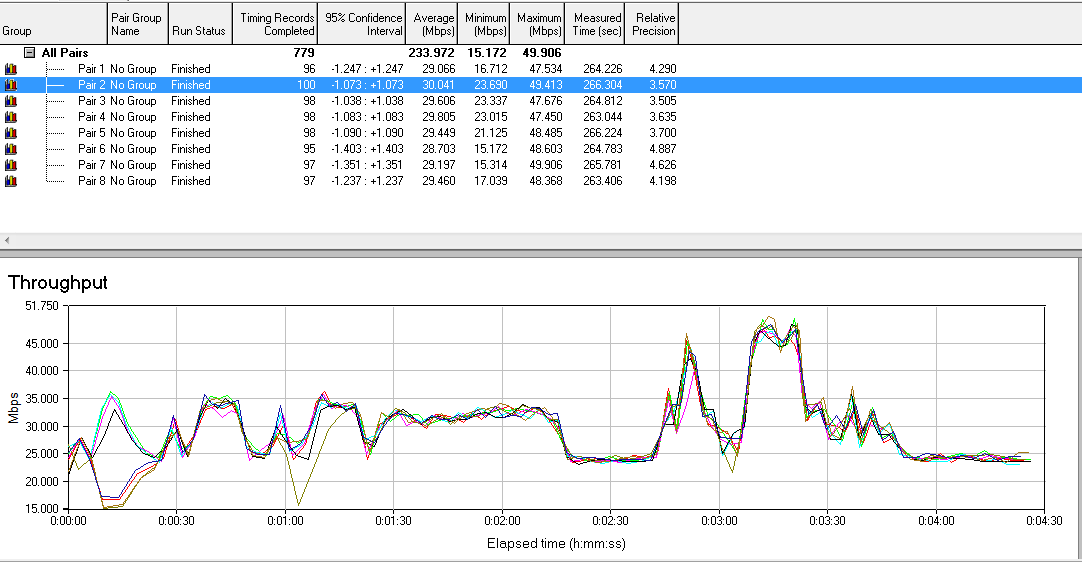Sort by Run Status column header
The height and width of the screenshot is (562, 1082).
coord(199,24)
